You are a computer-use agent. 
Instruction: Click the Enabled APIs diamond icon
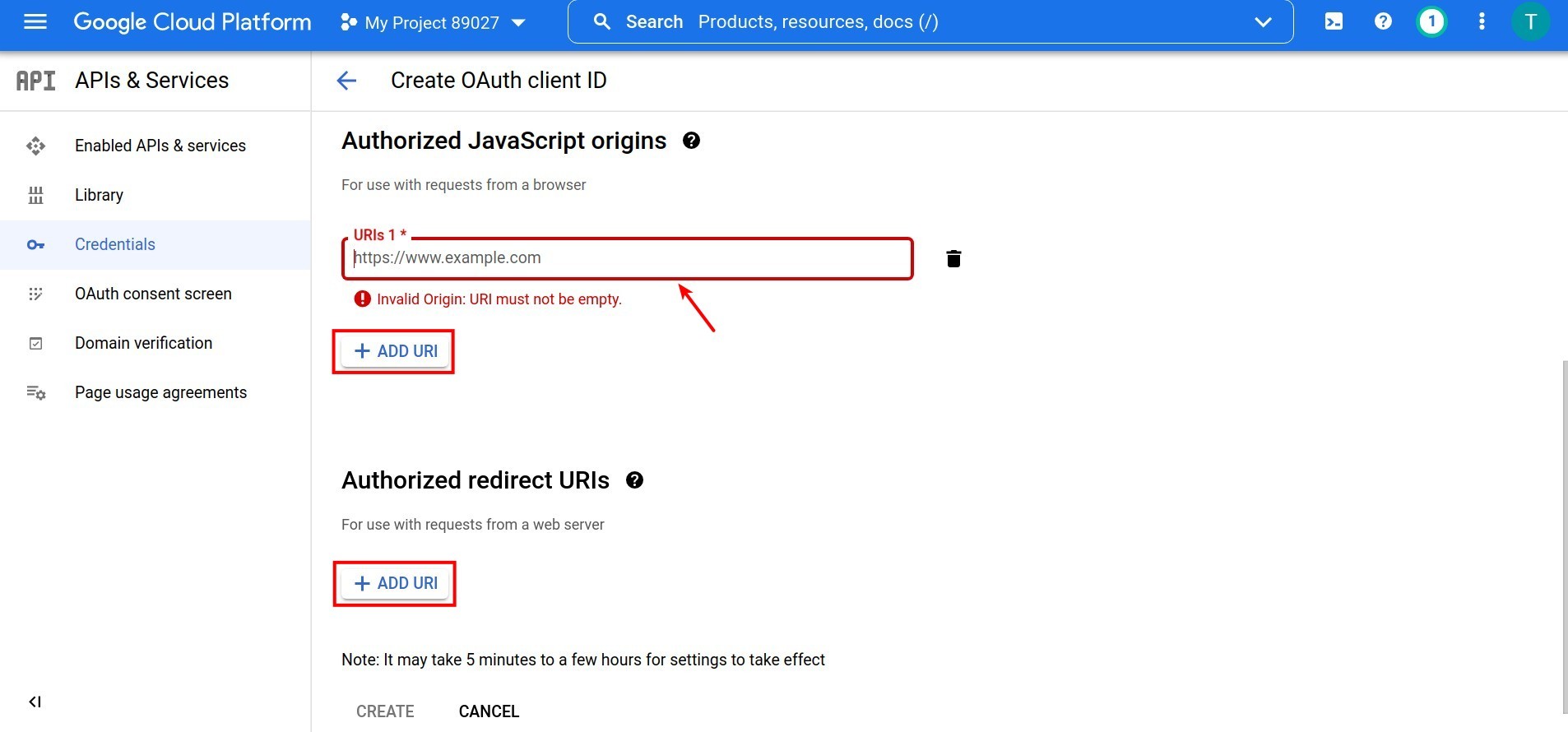(35, 146)
